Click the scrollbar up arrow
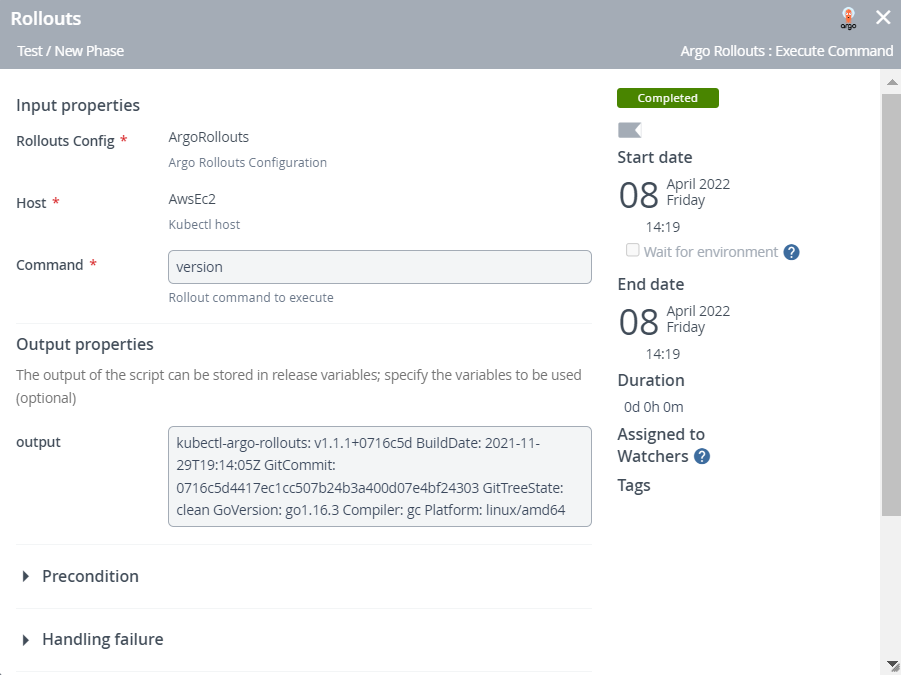This screenshot has width=901, height=675. click(x=890, y=80)
